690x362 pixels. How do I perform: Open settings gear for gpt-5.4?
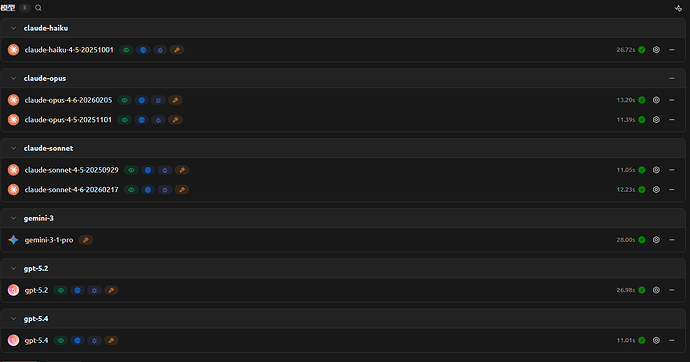pyautogui.click(x=656, y=340)
